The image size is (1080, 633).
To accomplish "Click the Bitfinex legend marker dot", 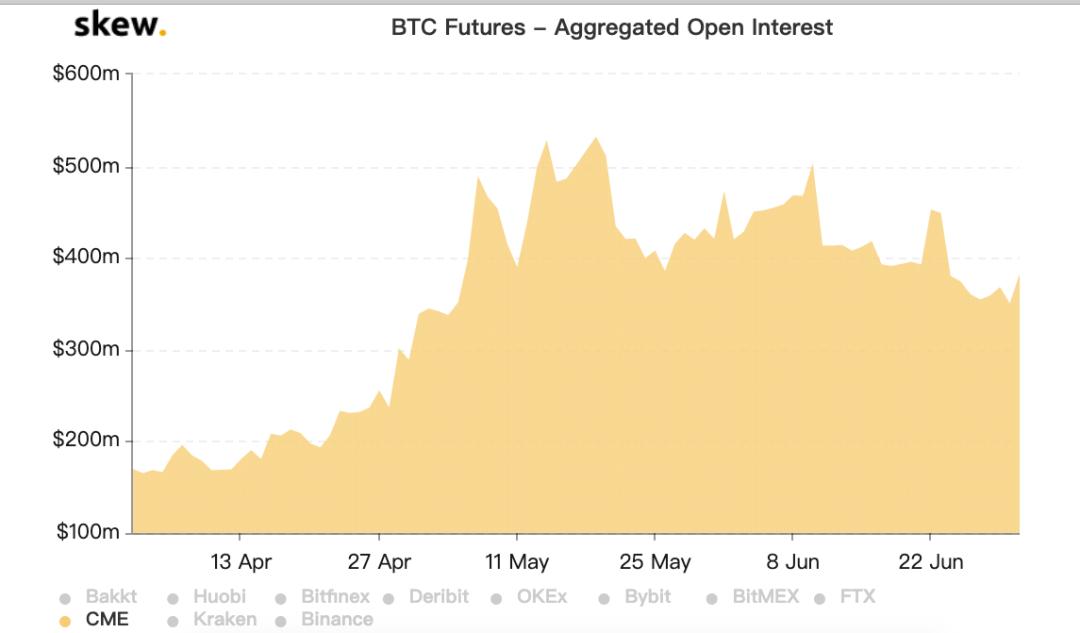I will (281, 599).
